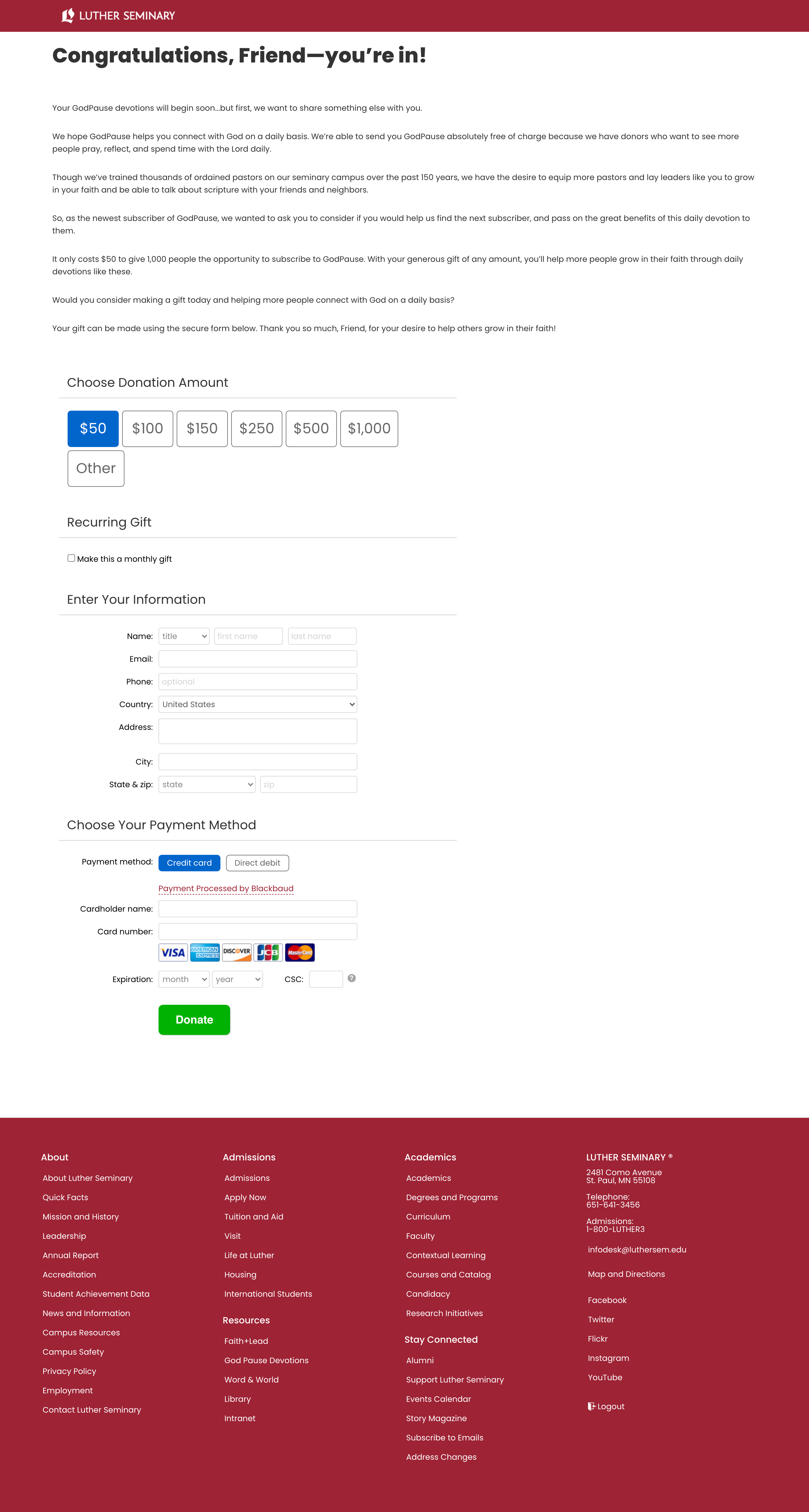The image size is (809, 1512).
Task: Click the Logout icon in footer
Action: point(592,1406)
